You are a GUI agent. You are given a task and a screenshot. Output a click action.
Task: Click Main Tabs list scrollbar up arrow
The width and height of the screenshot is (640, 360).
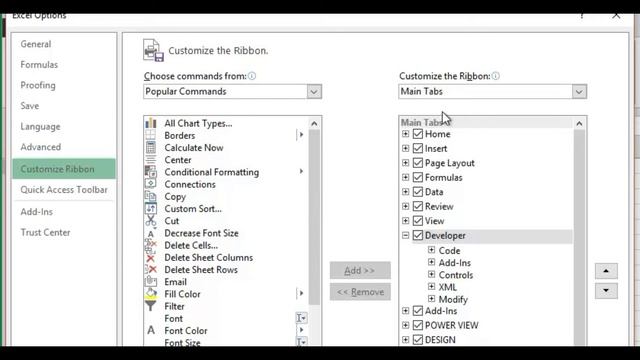(x=579, y=124)
